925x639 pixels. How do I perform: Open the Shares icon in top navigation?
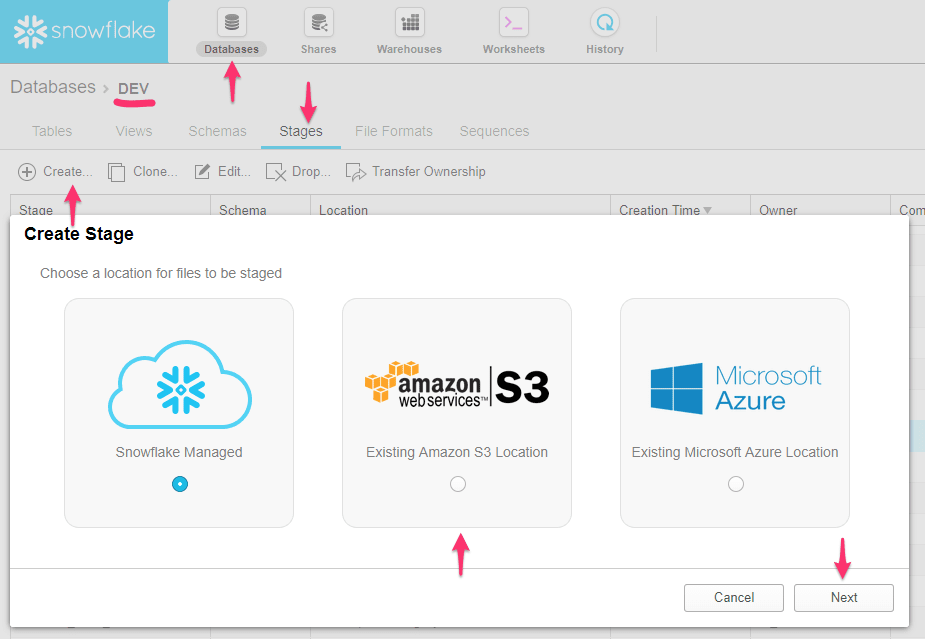pos(319,22)
